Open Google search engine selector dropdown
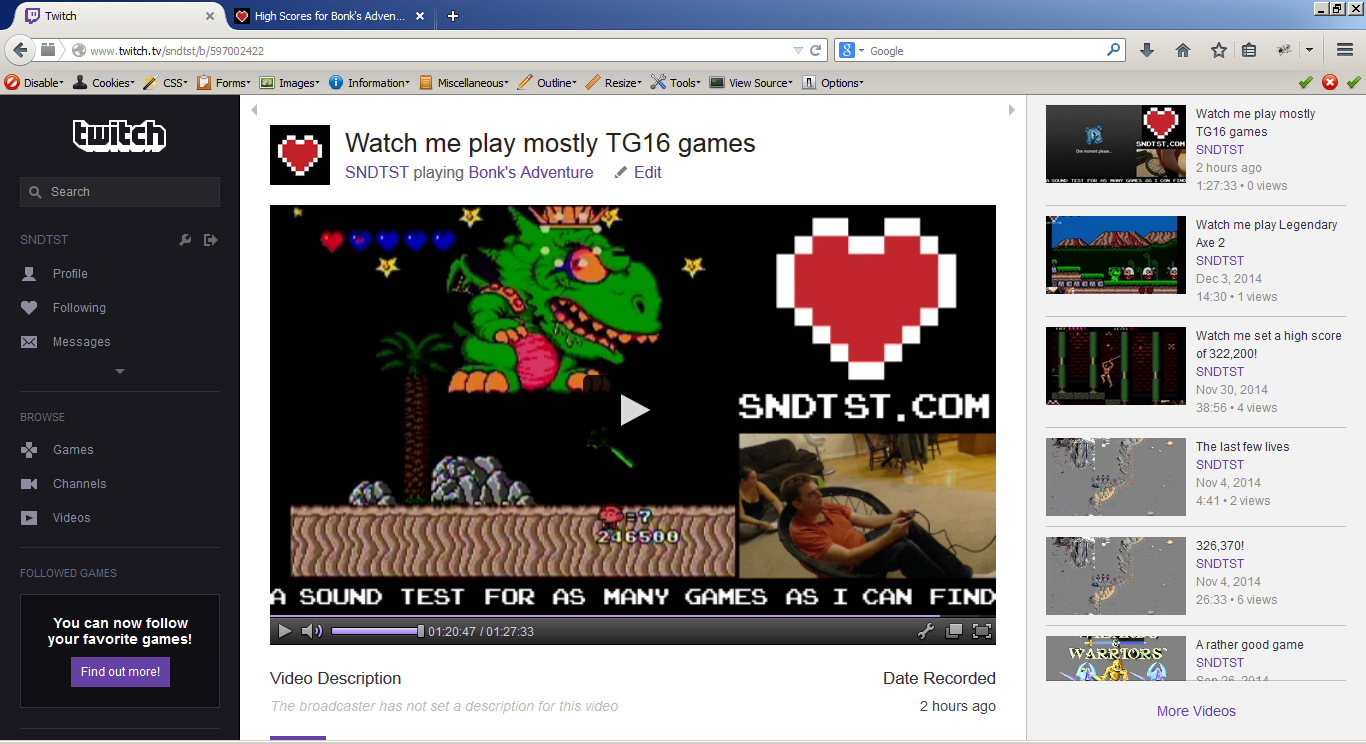This screenshot has width=1366, height=744. [851, 50]
